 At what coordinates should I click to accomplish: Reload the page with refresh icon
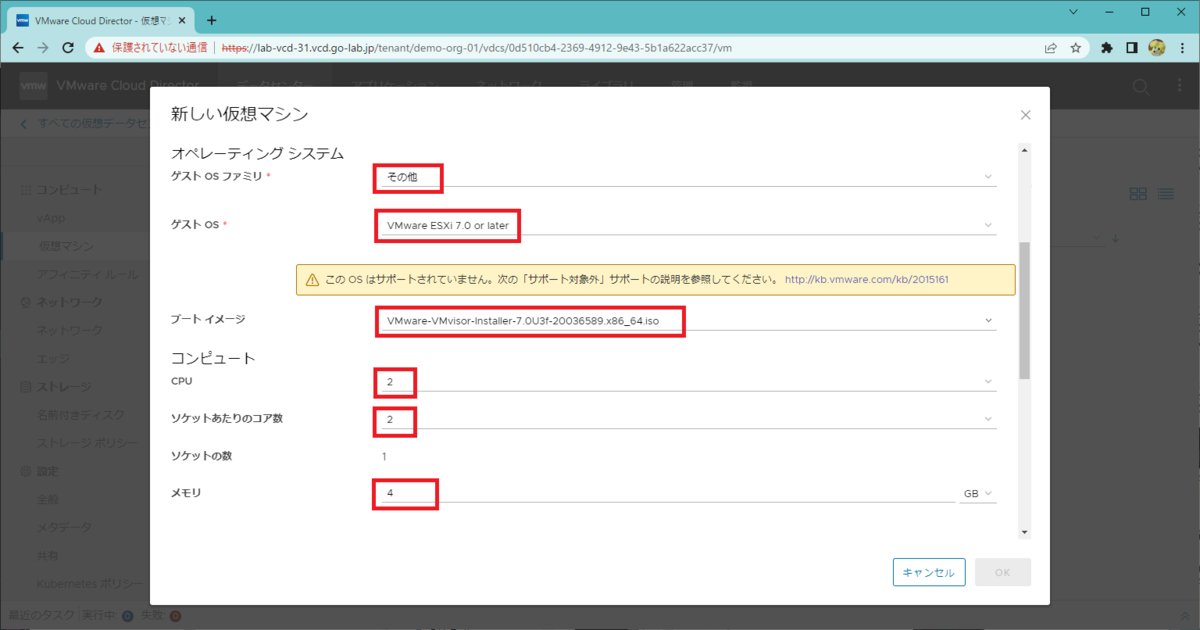coord(68,47)
